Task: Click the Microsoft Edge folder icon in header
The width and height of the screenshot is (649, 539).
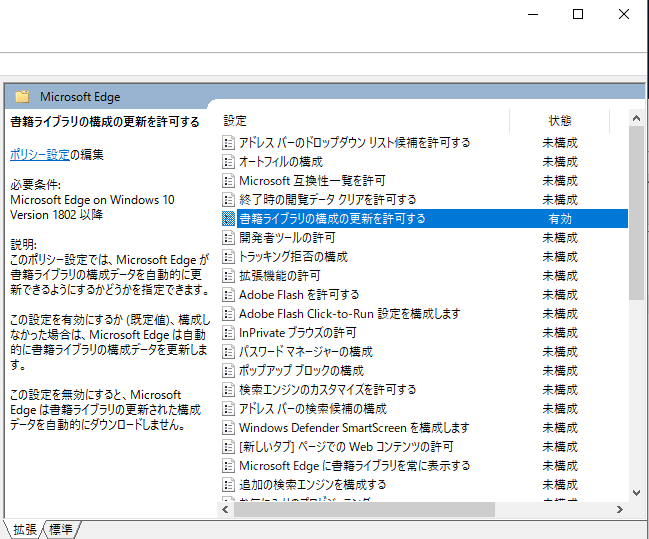Action: (22, 97)
